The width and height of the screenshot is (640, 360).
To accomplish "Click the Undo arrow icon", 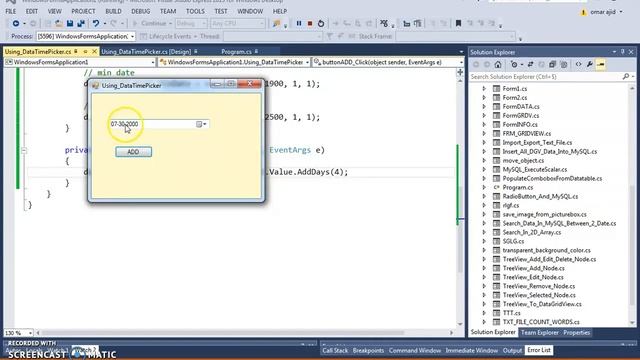I will pyautogui.click(x=96, y=24).
